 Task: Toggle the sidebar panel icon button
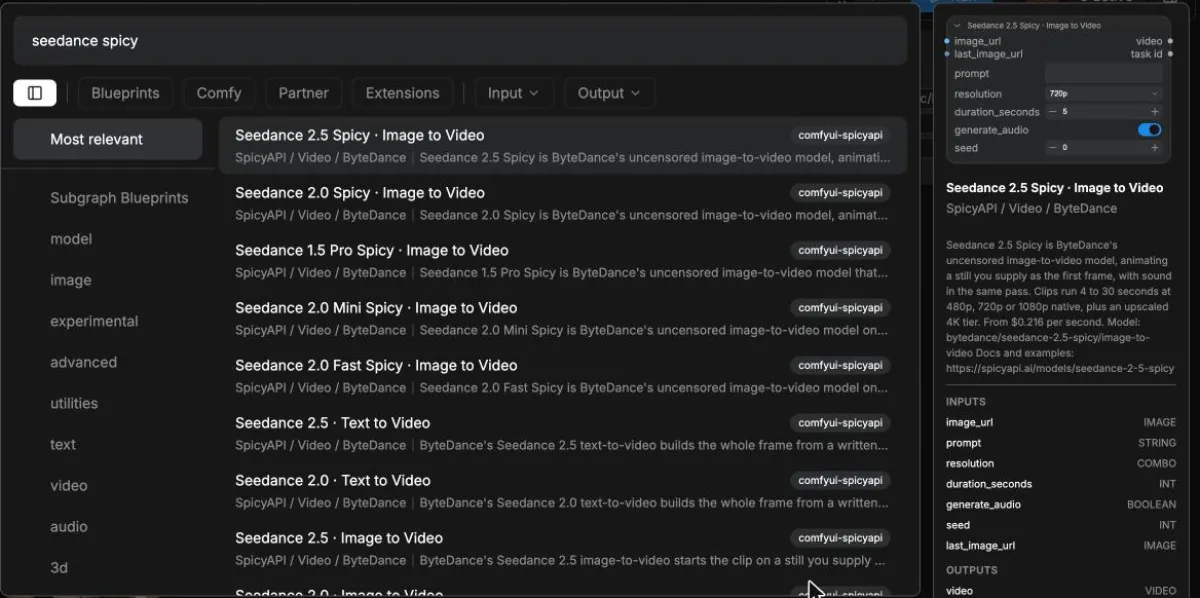pos(35,93)
